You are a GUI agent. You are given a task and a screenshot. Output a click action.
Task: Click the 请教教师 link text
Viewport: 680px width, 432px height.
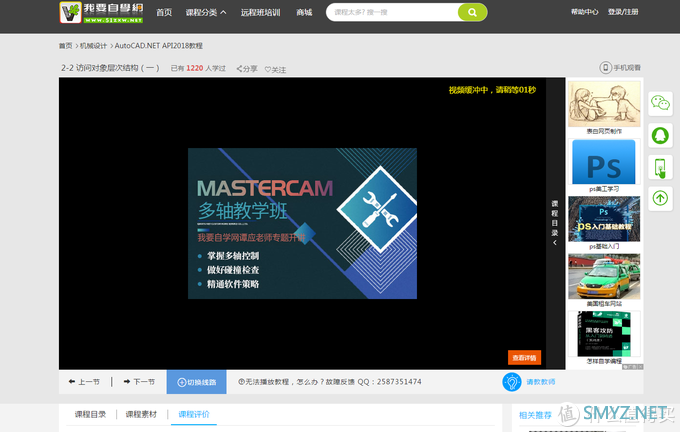click(541, 382)
